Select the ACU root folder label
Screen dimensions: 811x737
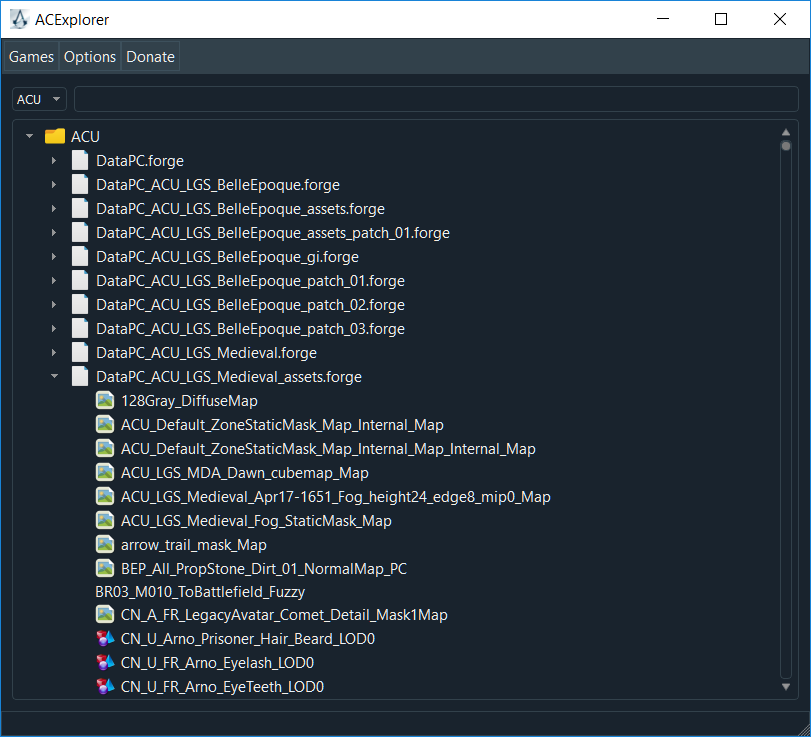point(85,137)
